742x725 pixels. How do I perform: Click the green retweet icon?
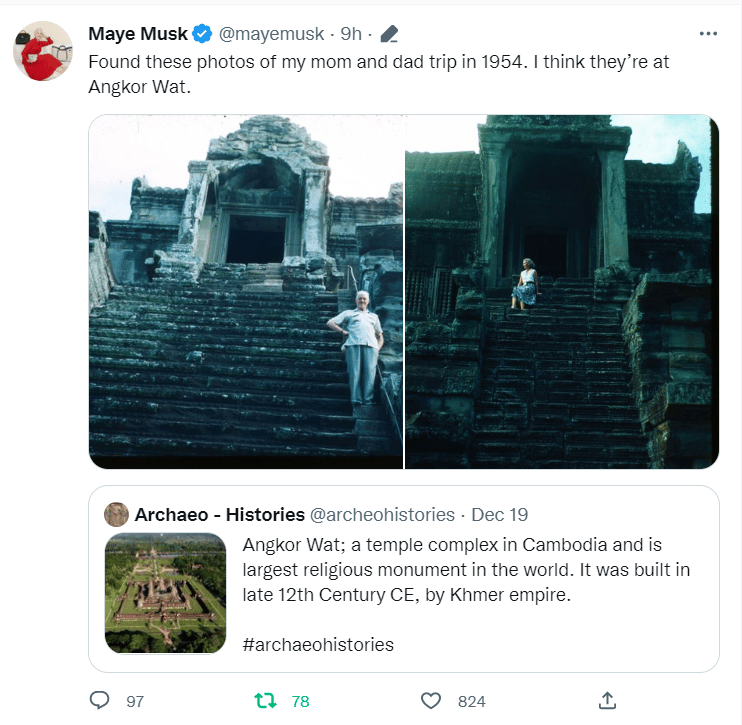[x=266, y=701]
